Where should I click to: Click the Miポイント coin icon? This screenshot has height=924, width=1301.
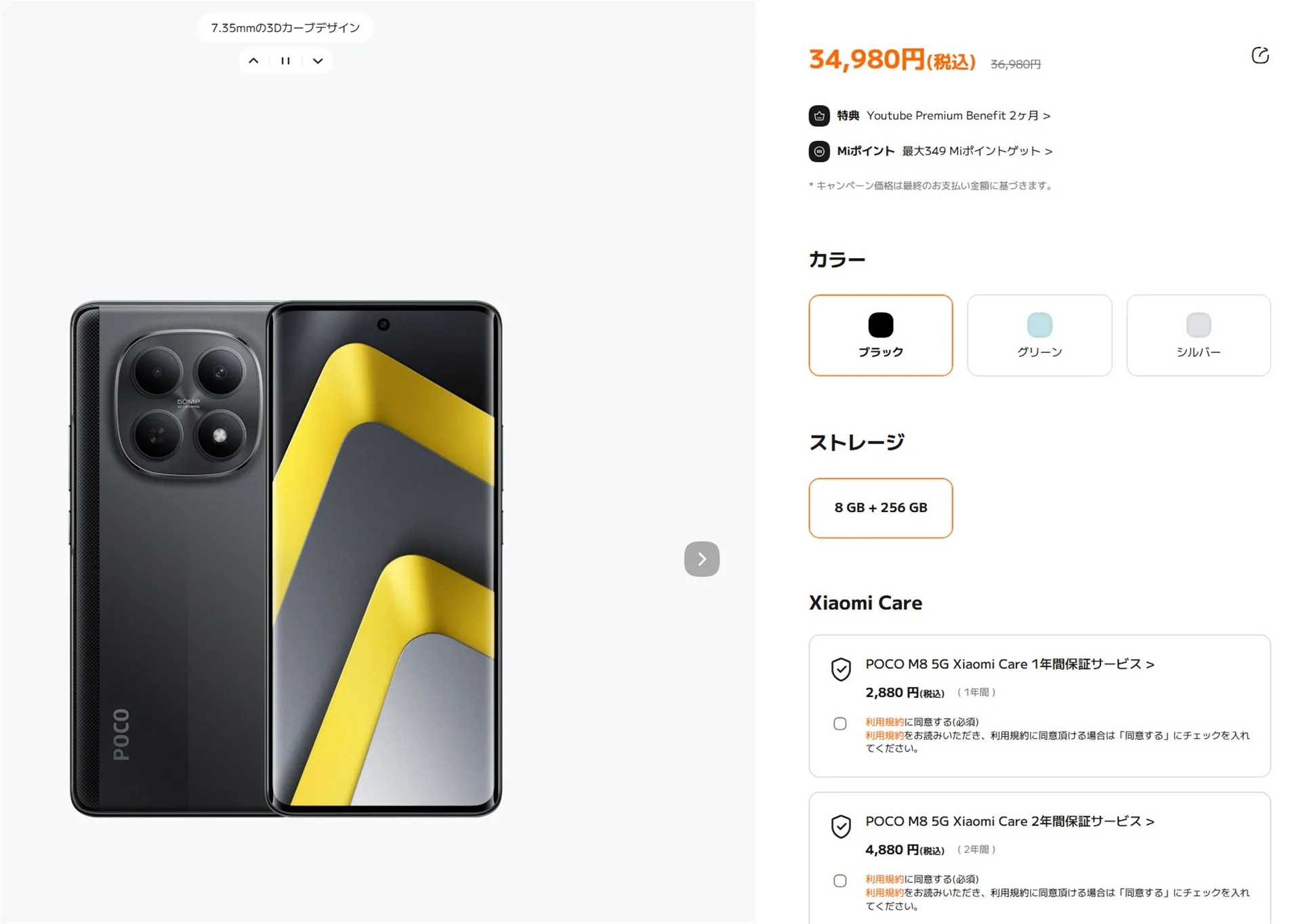click(x=819, y=151)
